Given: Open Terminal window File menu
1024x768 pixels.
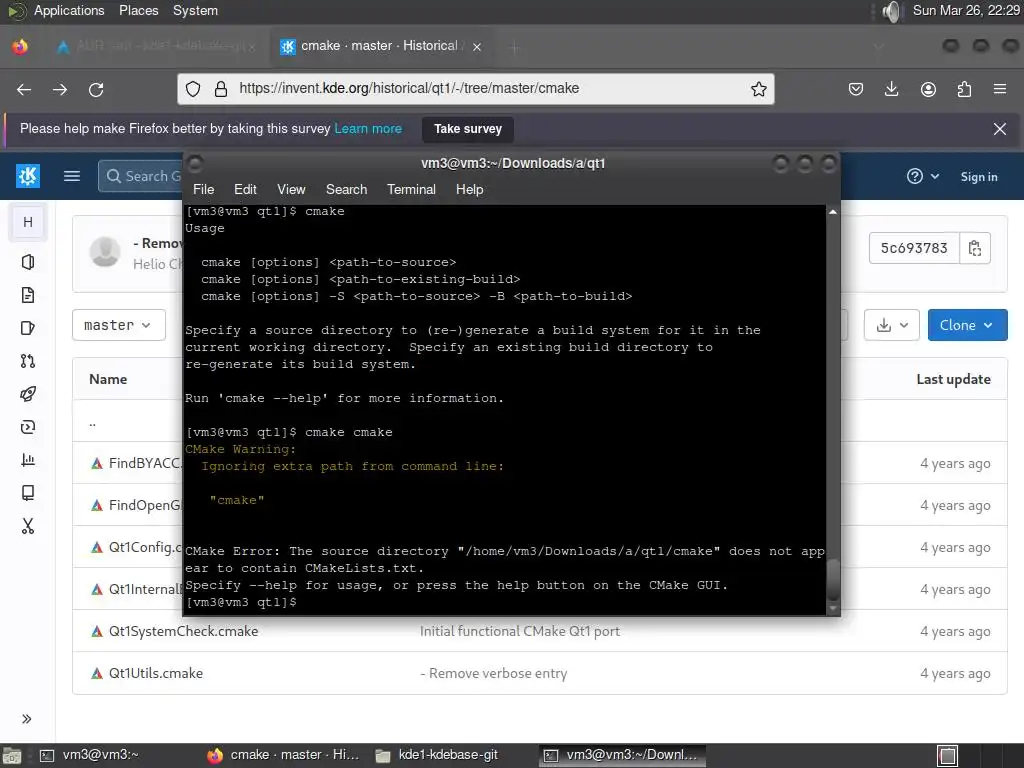Looking at the screenshot, I should tap(203, 189).
